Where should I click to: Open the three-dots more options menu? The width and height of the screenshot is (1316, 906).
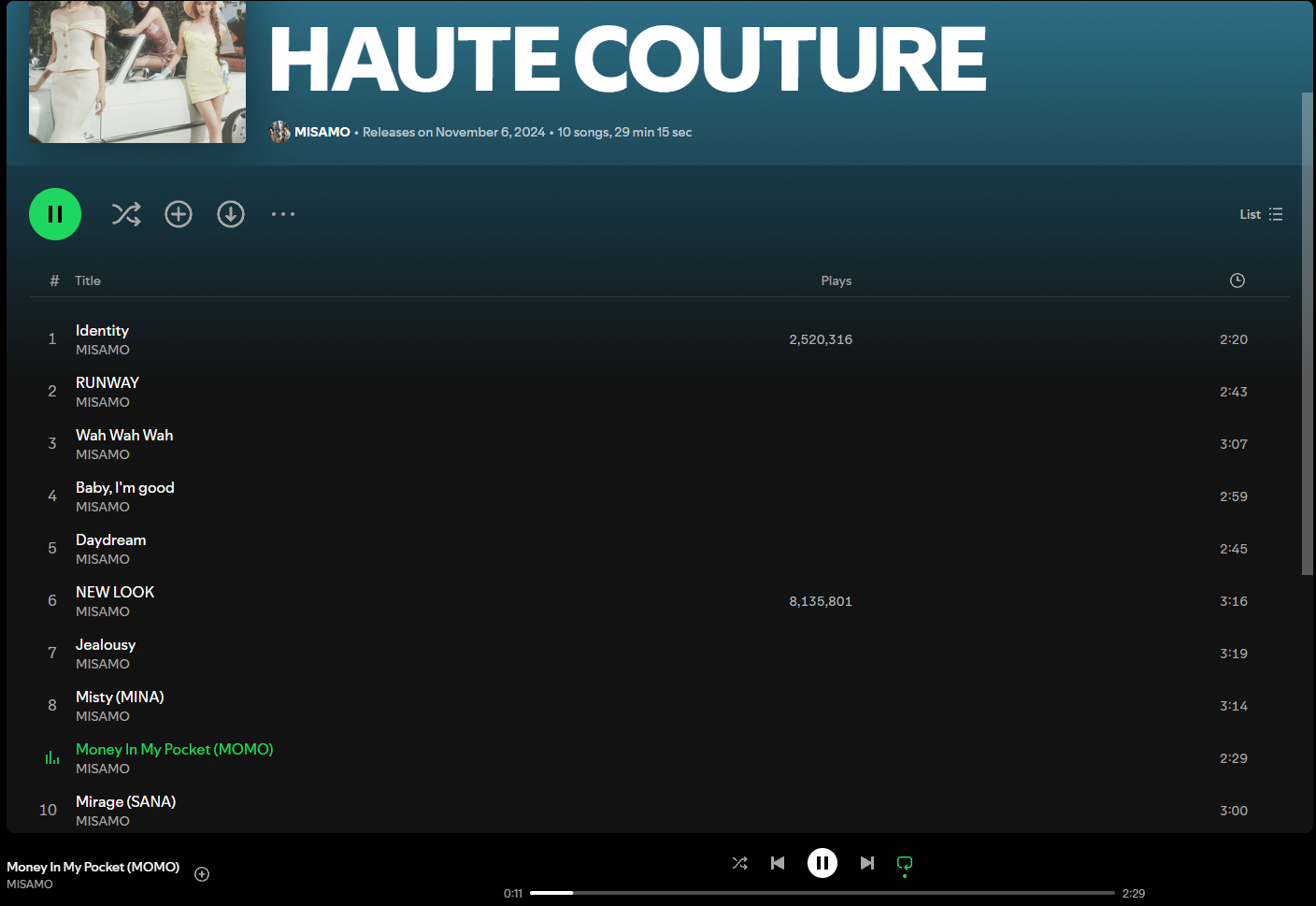[x=283, y=214]
